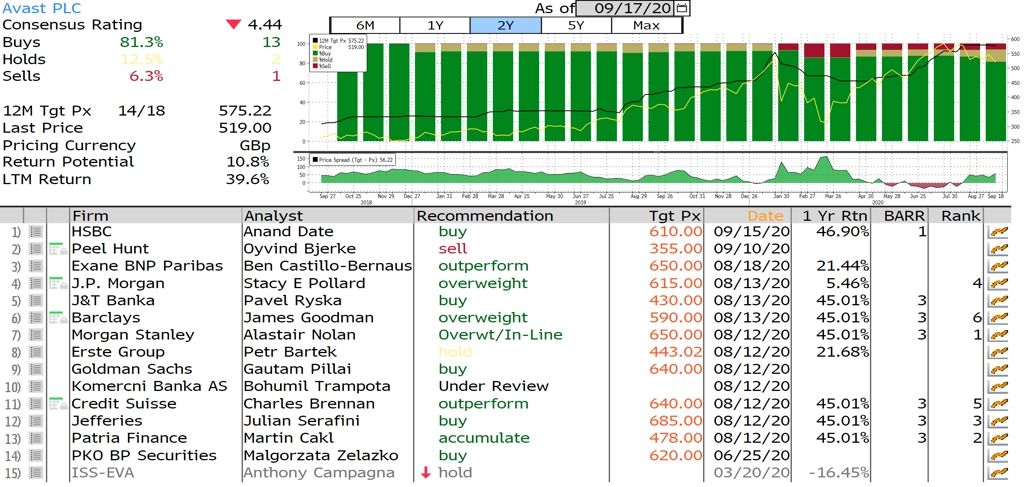Click the Under Review recommendation cell
Viewport: 1024px width, 487px height.
[x=493, y=386]
